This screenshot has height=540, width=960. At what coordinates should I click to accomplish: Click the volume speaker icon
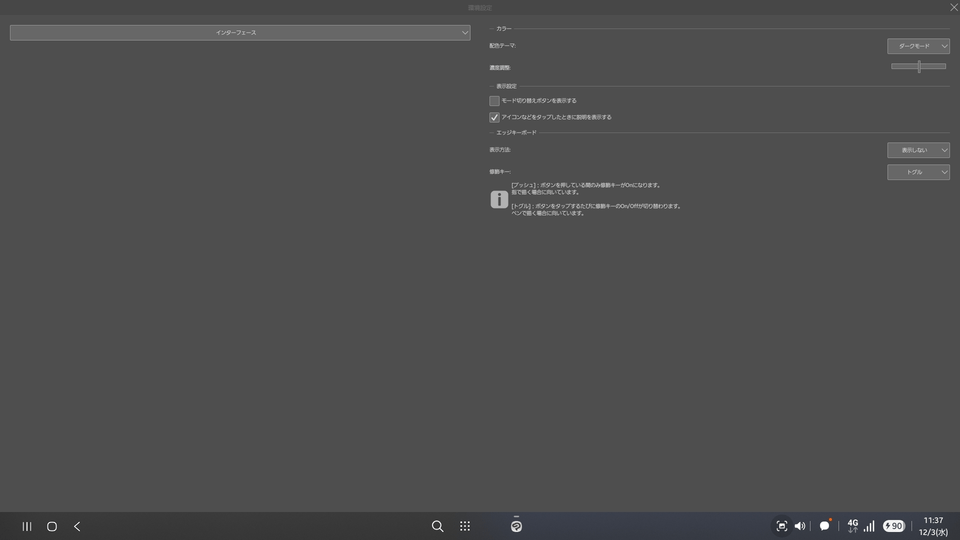pos(800,526)
